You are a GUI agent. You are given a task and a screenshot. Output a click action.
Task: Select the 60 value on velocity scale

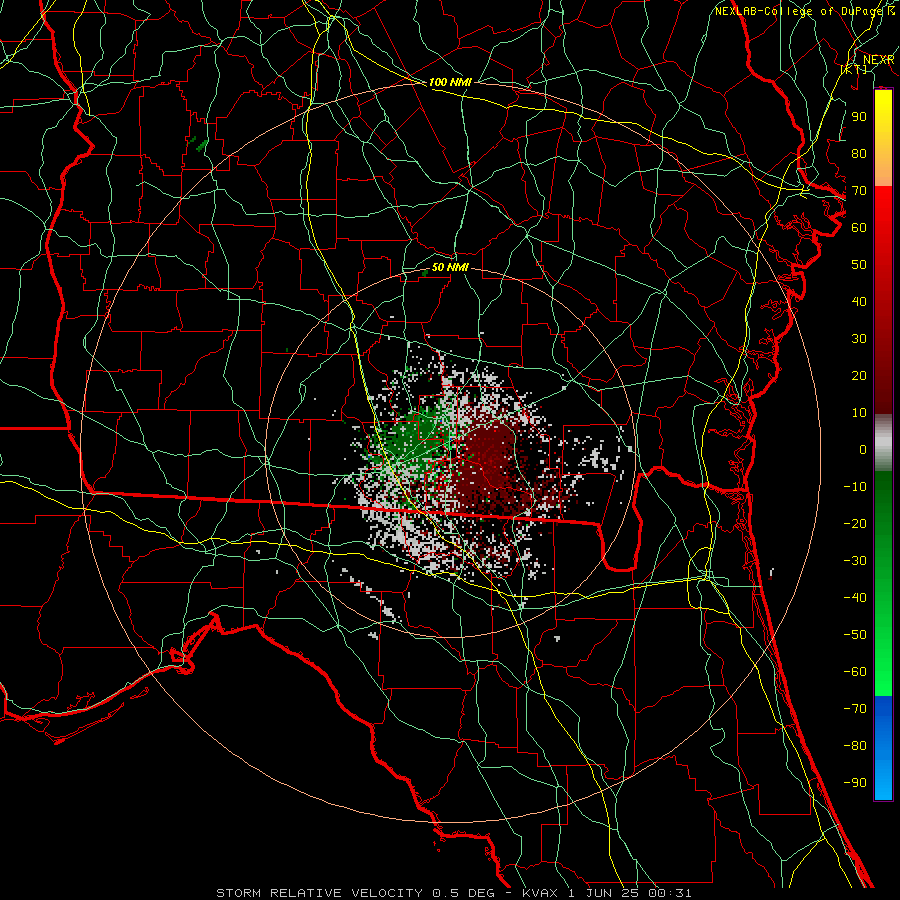point(859,228)
